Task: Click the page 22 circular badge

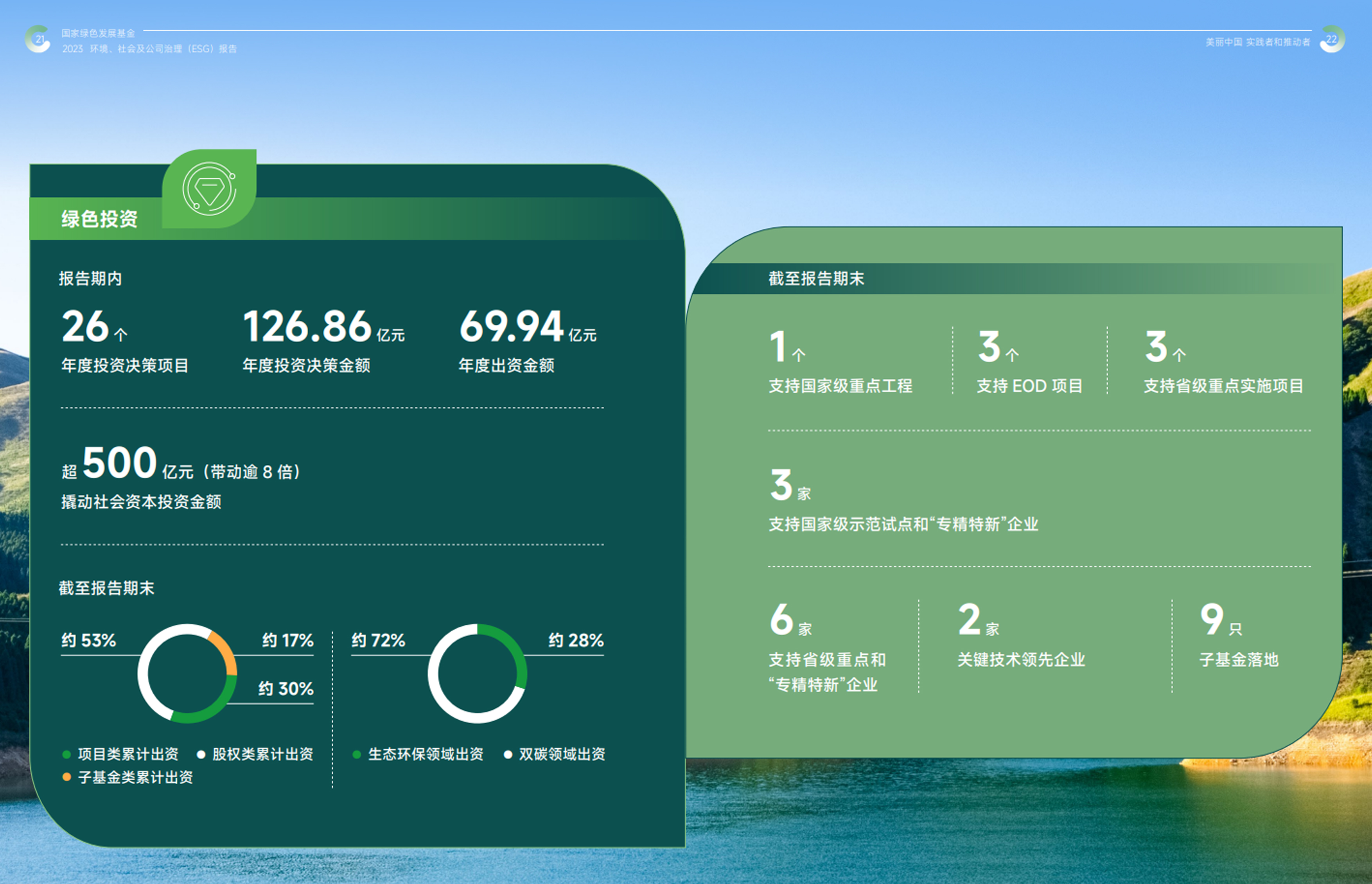Action: tap(1332, 39)
